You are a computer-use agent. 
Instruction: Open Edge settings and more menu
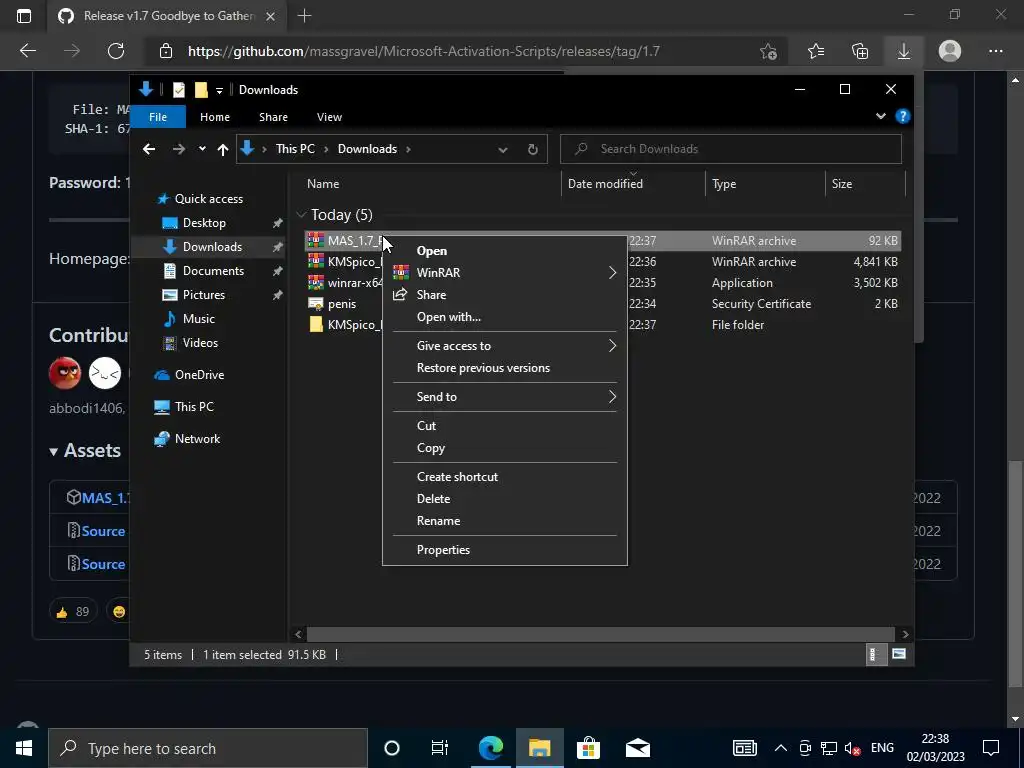pyautogui.click(x=995, y=51)
